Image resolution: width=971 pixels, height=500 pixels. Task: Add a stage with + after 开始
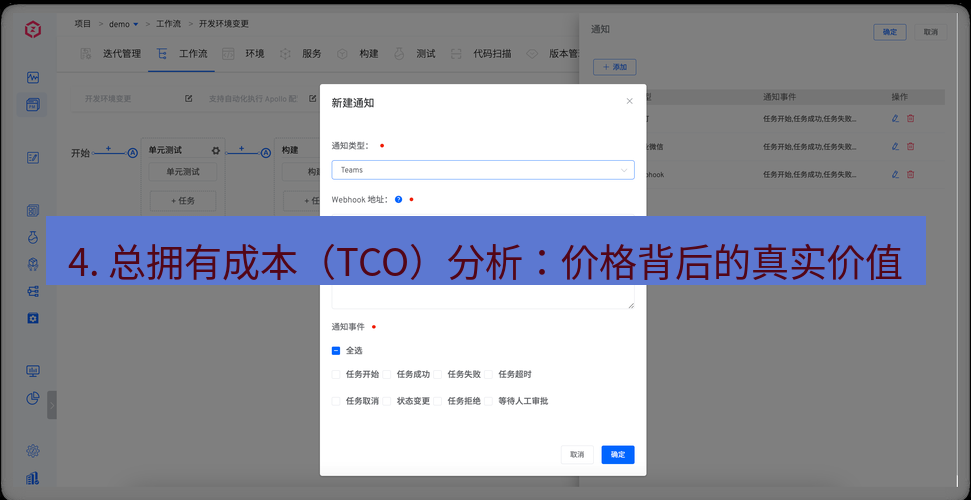pos(108,149)
